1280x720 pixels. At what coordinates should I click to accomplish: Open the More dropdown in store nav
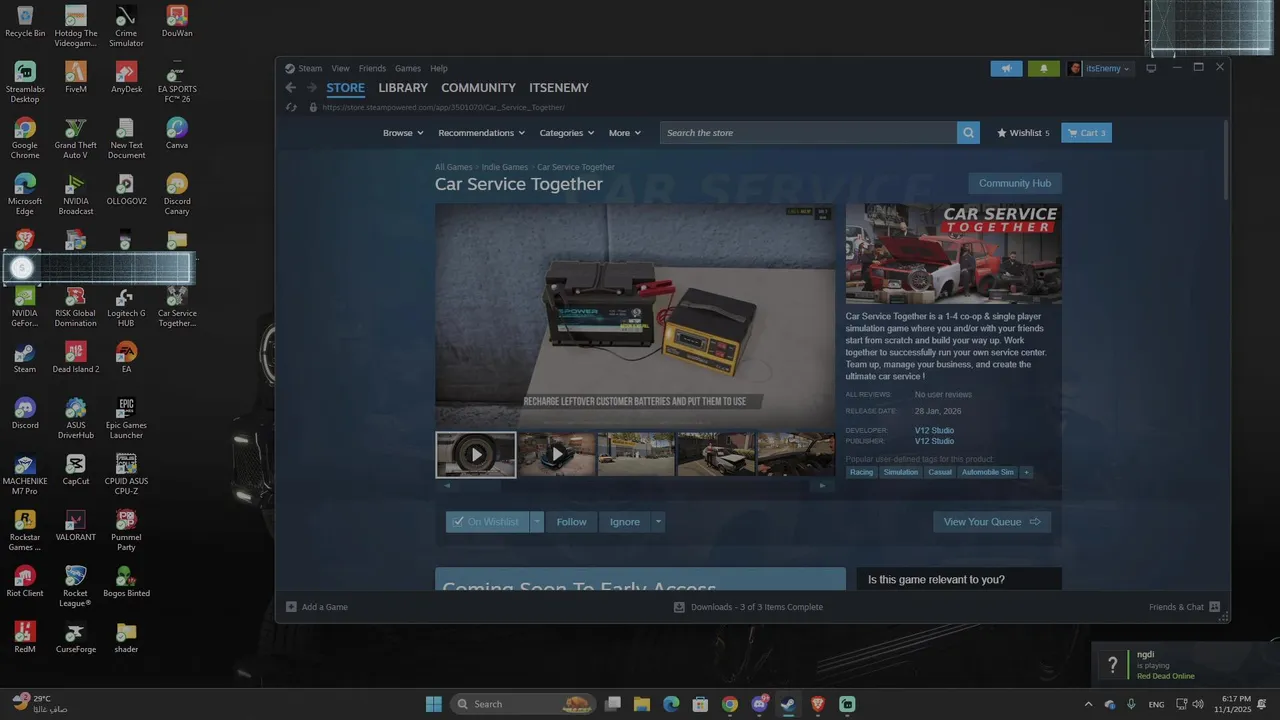pyautogui.click(x=625, y=133)
